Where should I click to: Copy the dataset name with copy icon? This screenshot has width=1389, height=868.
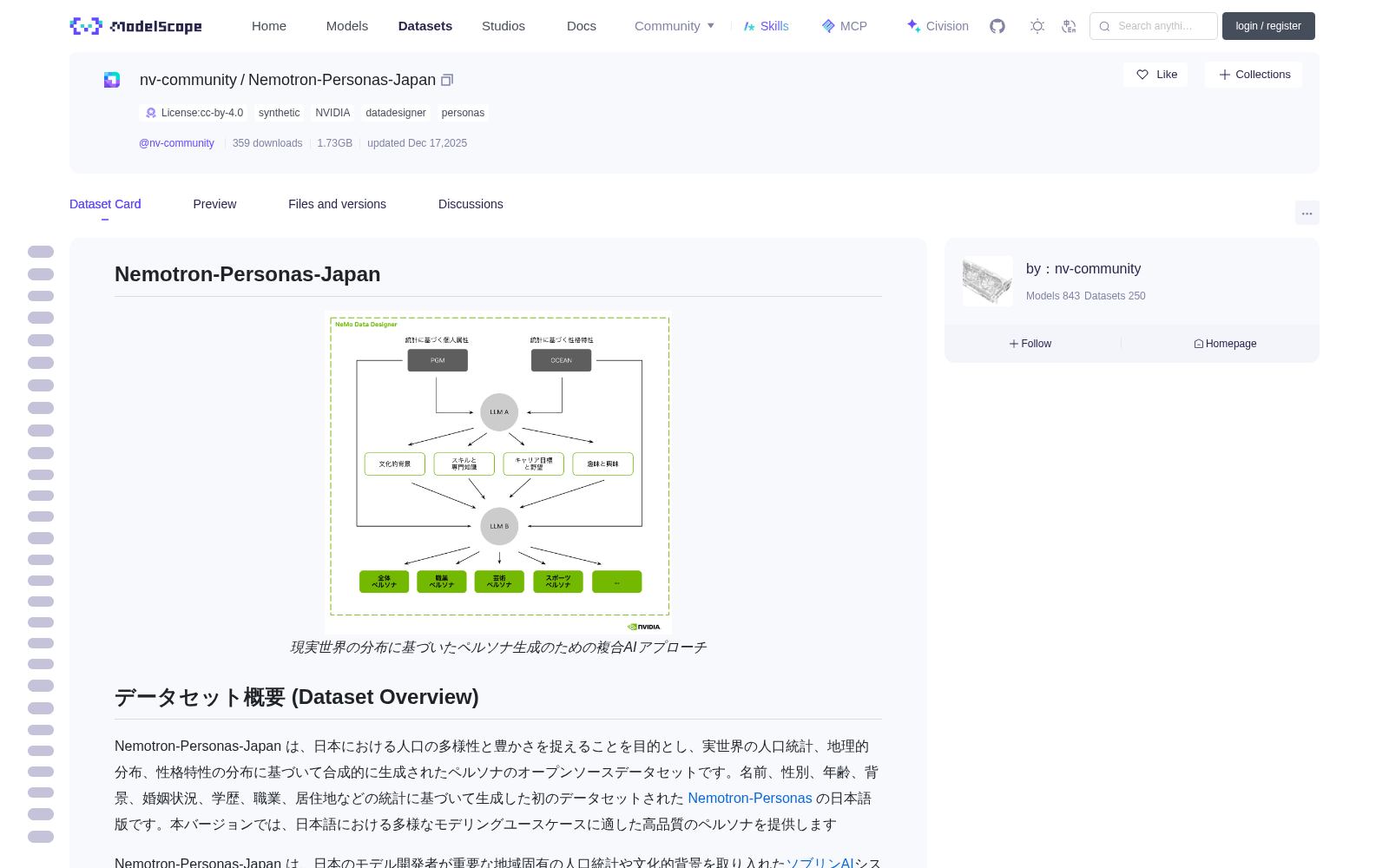click(447, 80)
